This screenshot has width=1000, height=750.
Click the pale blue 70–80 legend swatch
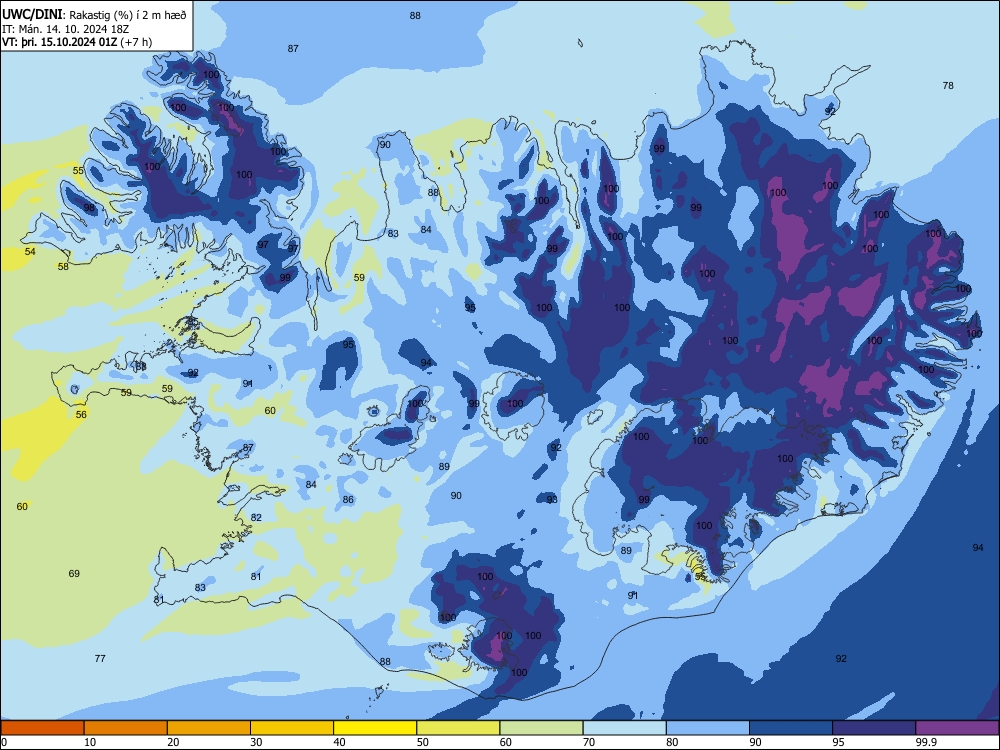(624, 728)
